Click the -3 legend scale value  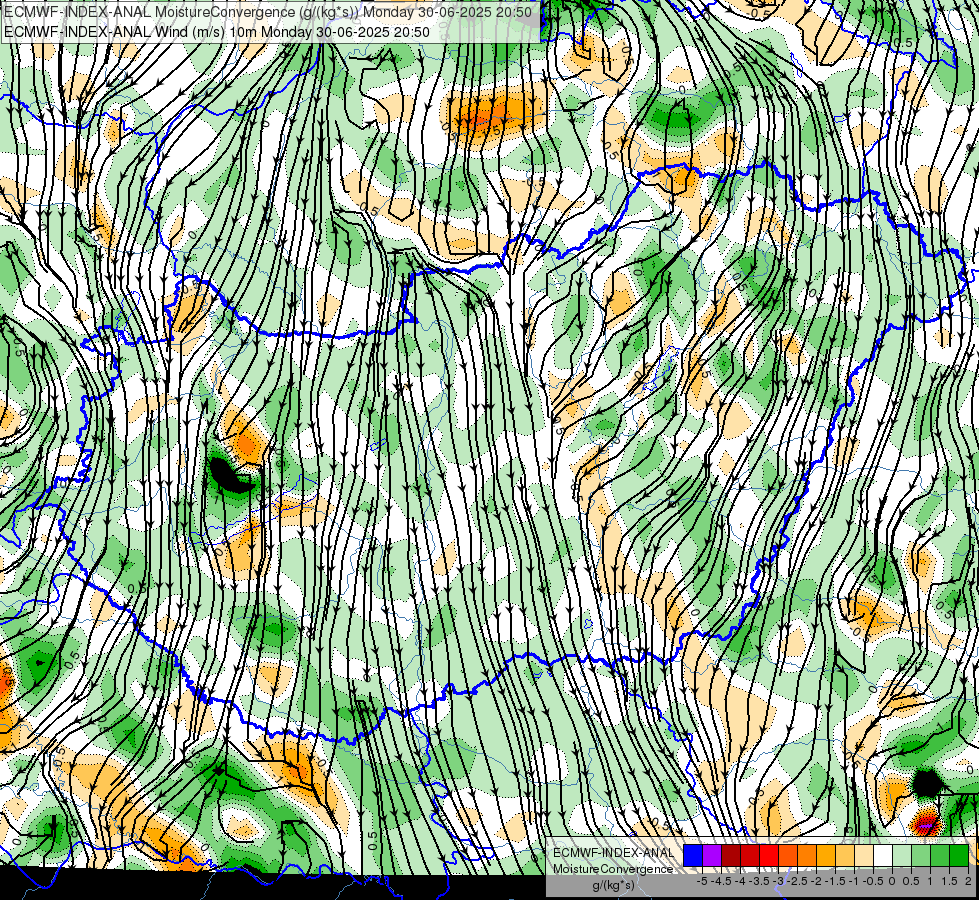point(779,881)
